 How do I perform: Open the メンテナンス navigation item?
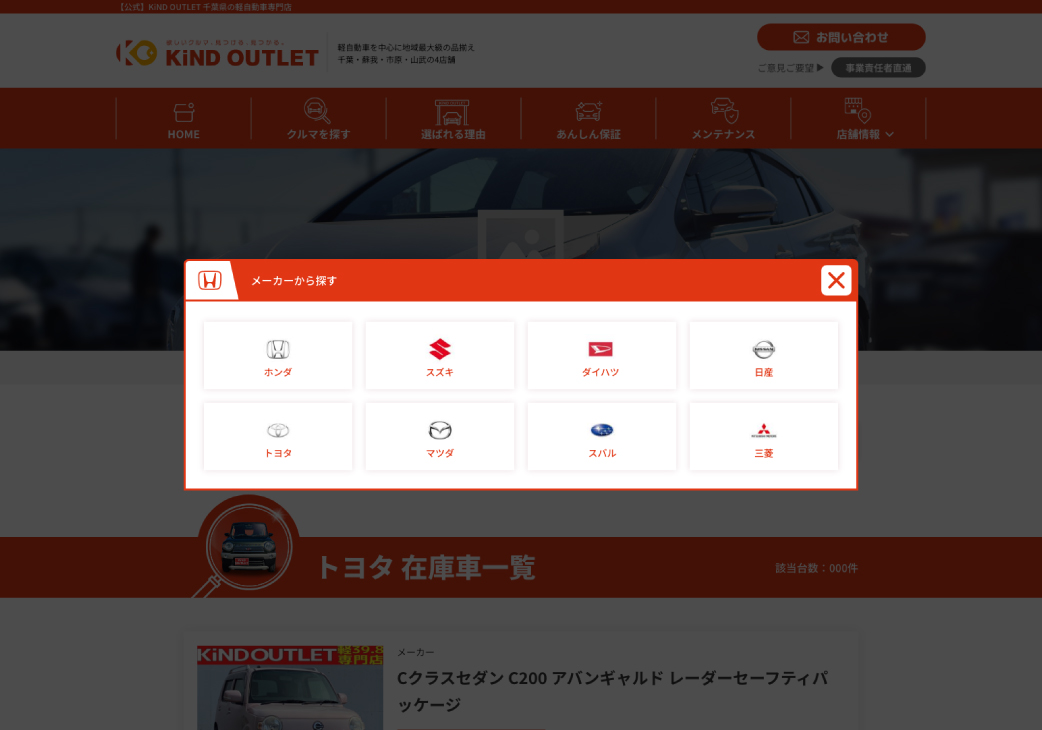coord(723,119)
